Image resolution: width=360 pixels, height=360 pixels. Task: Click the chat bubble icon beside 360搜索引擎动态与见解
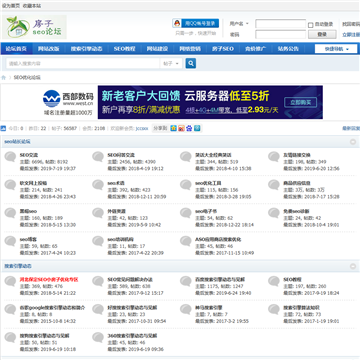(x=98, y=337)
